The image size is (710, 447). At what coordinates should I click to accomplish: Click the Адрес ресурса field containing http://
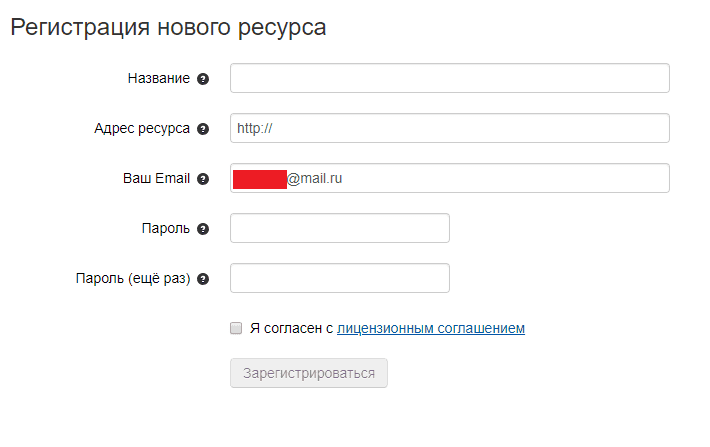(449, 128)
